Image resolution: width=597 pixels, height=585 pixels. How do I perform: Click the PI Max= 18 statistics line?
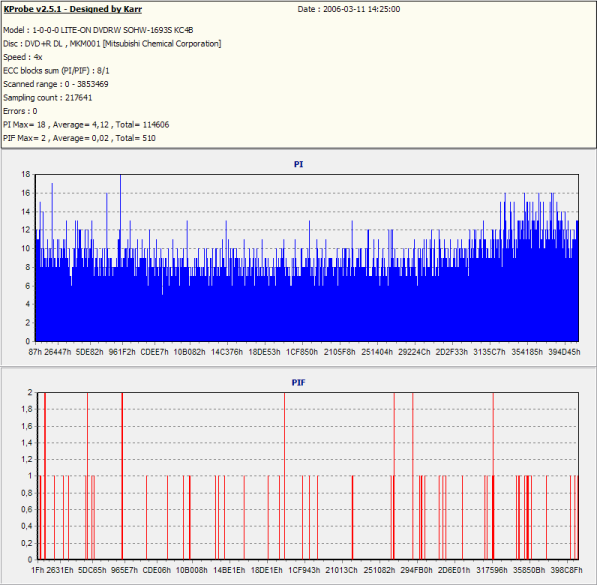pos(86,125)
